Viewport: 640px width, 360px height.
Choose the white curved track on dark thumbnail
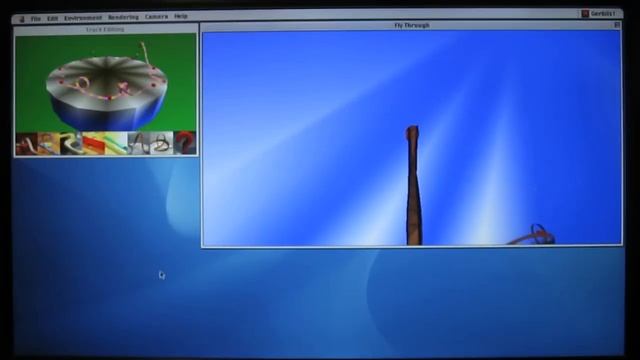click(x=71, y=144)
